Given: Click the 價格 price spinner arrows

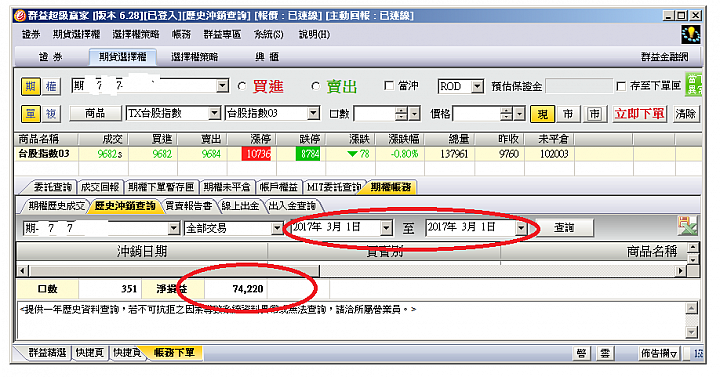Looking at the screenshot, I should [x=506, y=114].
